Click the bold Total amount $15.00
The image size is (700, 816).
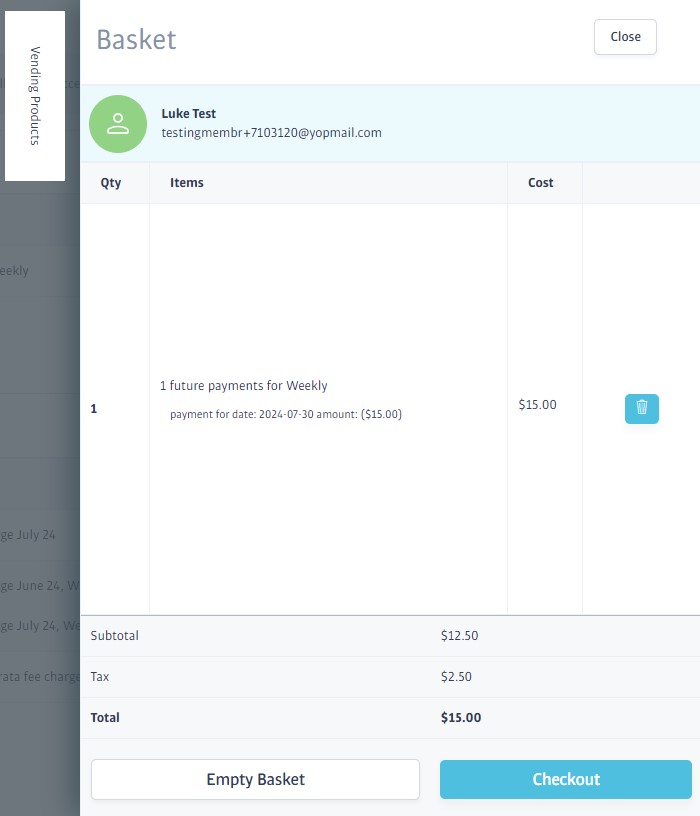[x=461, y=717]
